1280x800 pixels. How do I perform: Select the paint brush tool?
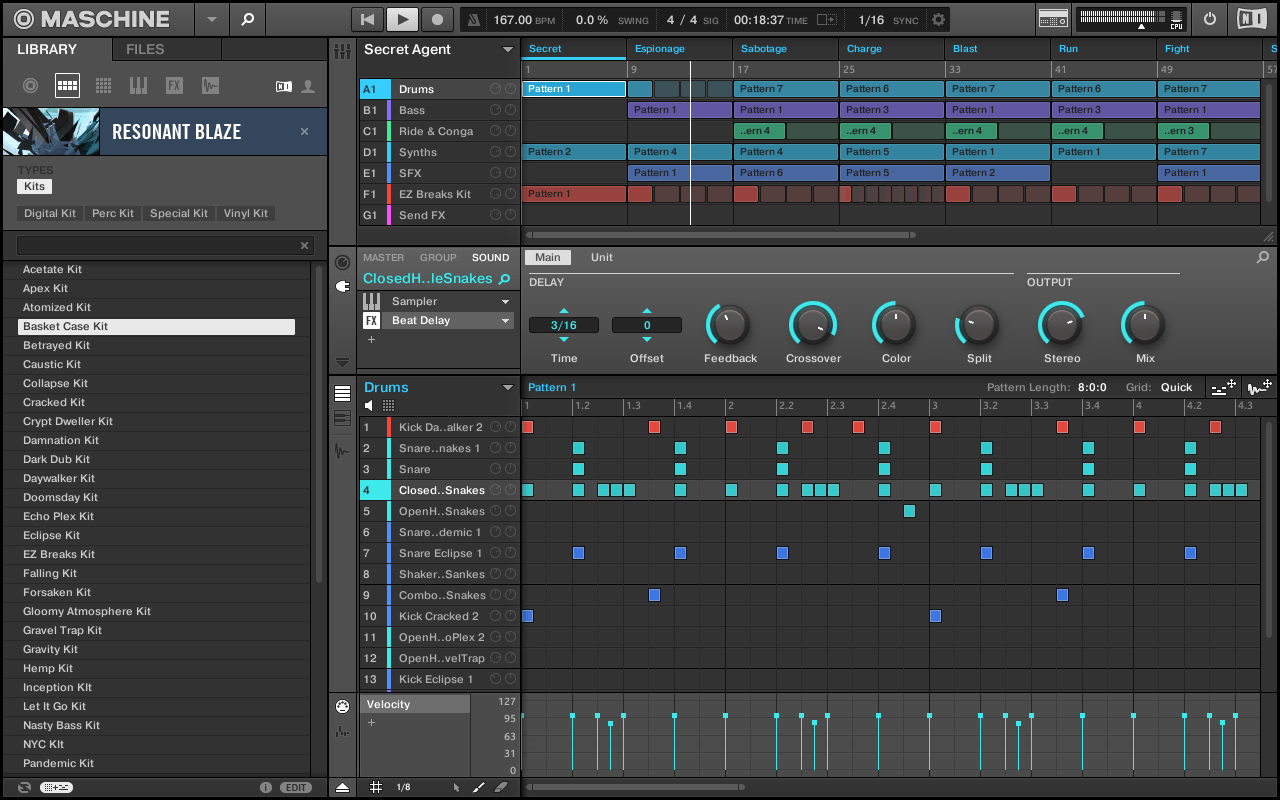[478, 788]
